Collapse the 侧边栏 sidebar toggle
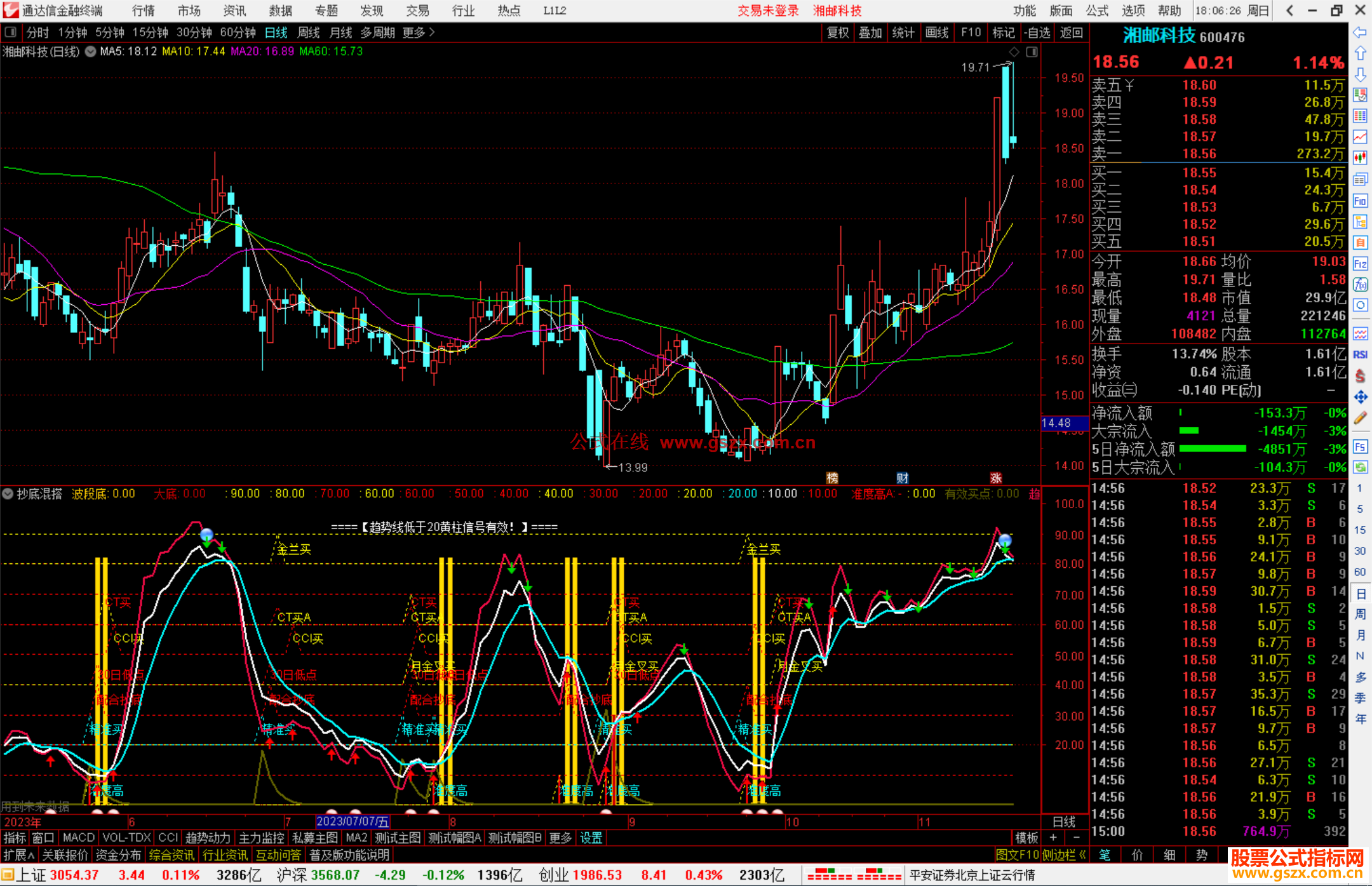The height and width of the screenshot is (886, 1372). [x=1064, y=855]
